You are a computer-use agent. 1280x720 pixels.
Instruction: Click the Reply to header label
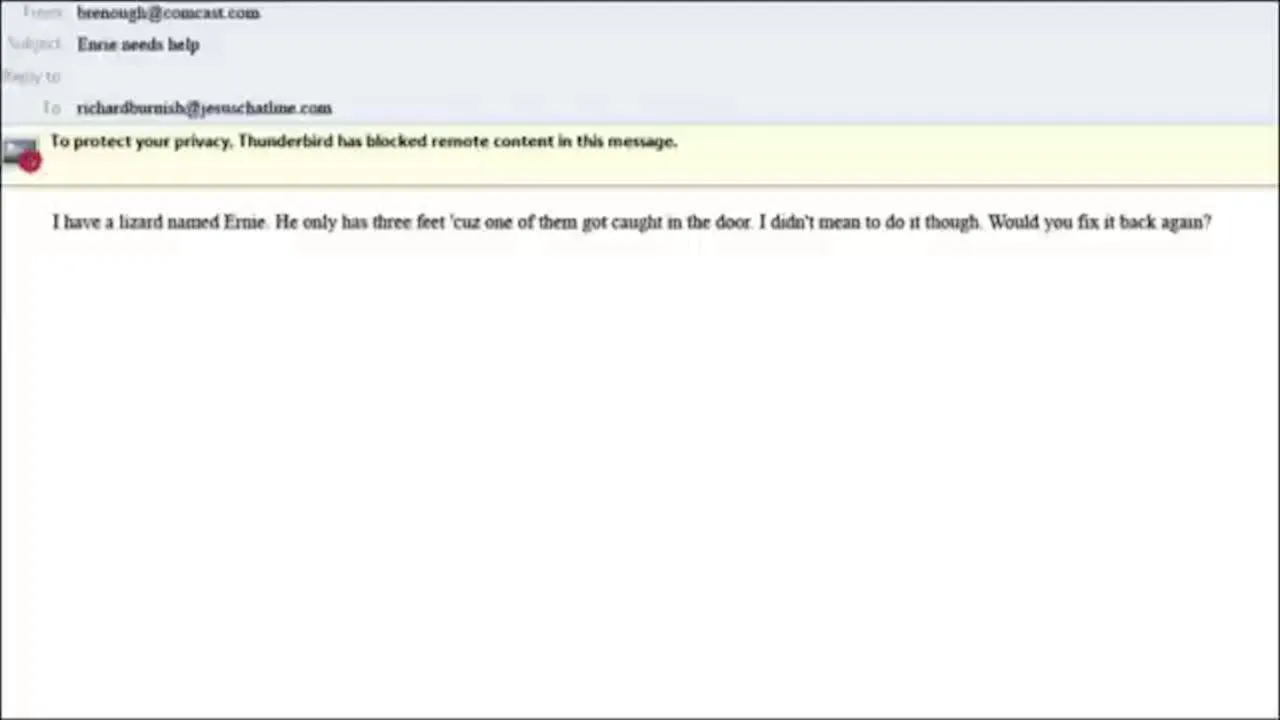coord(32,76)
